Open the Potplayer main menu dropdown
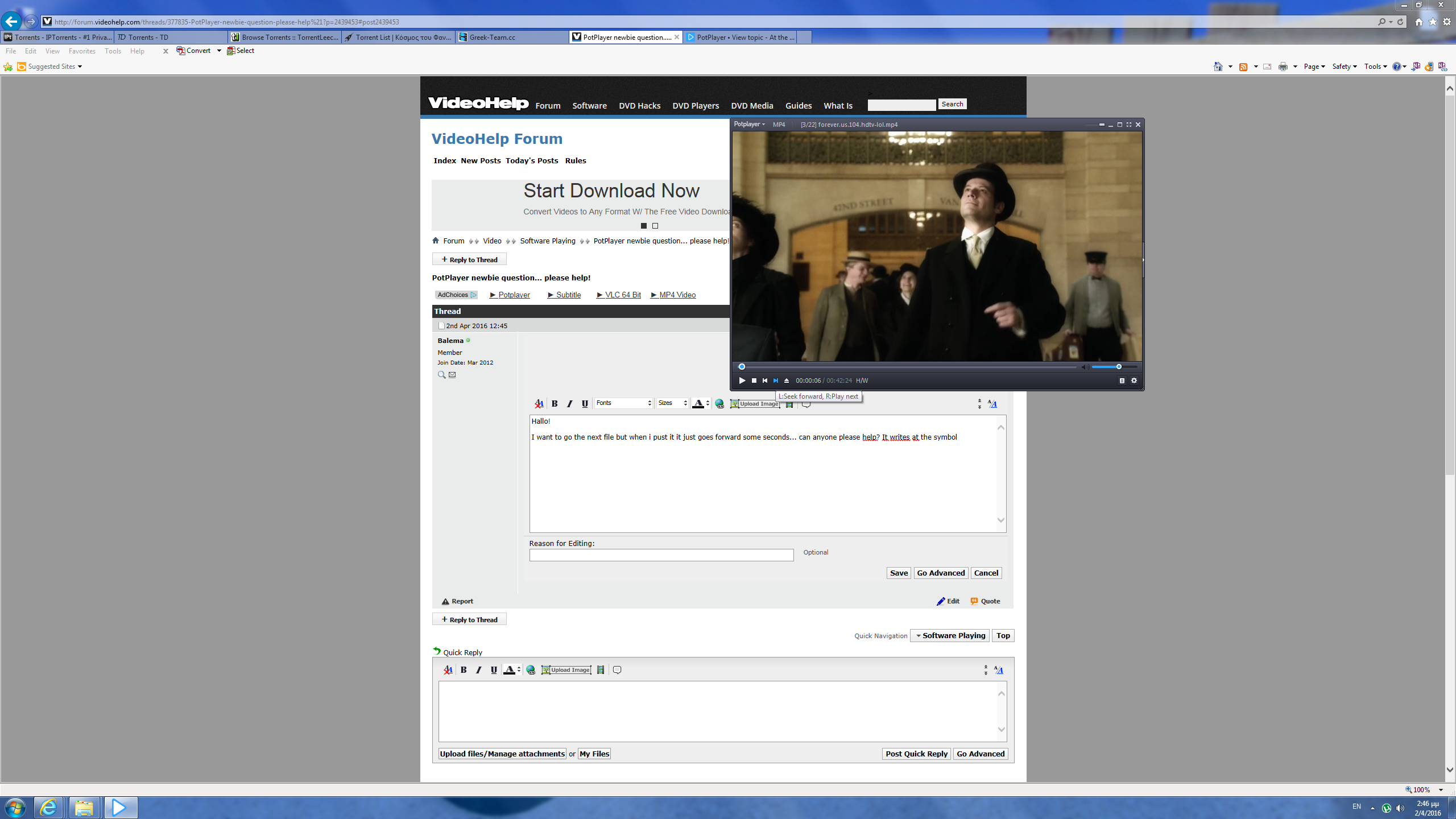1456x819 pixels. (749, 124)
